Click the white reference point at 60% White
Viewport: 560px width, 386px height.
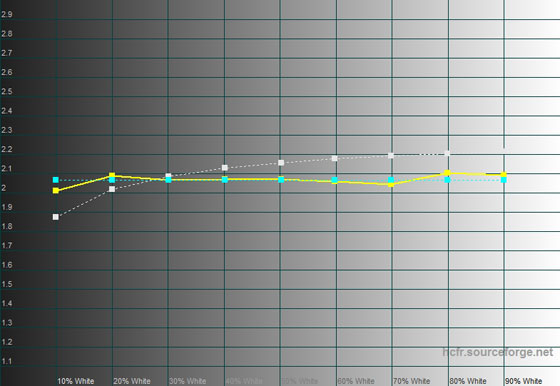coord(335,158)
